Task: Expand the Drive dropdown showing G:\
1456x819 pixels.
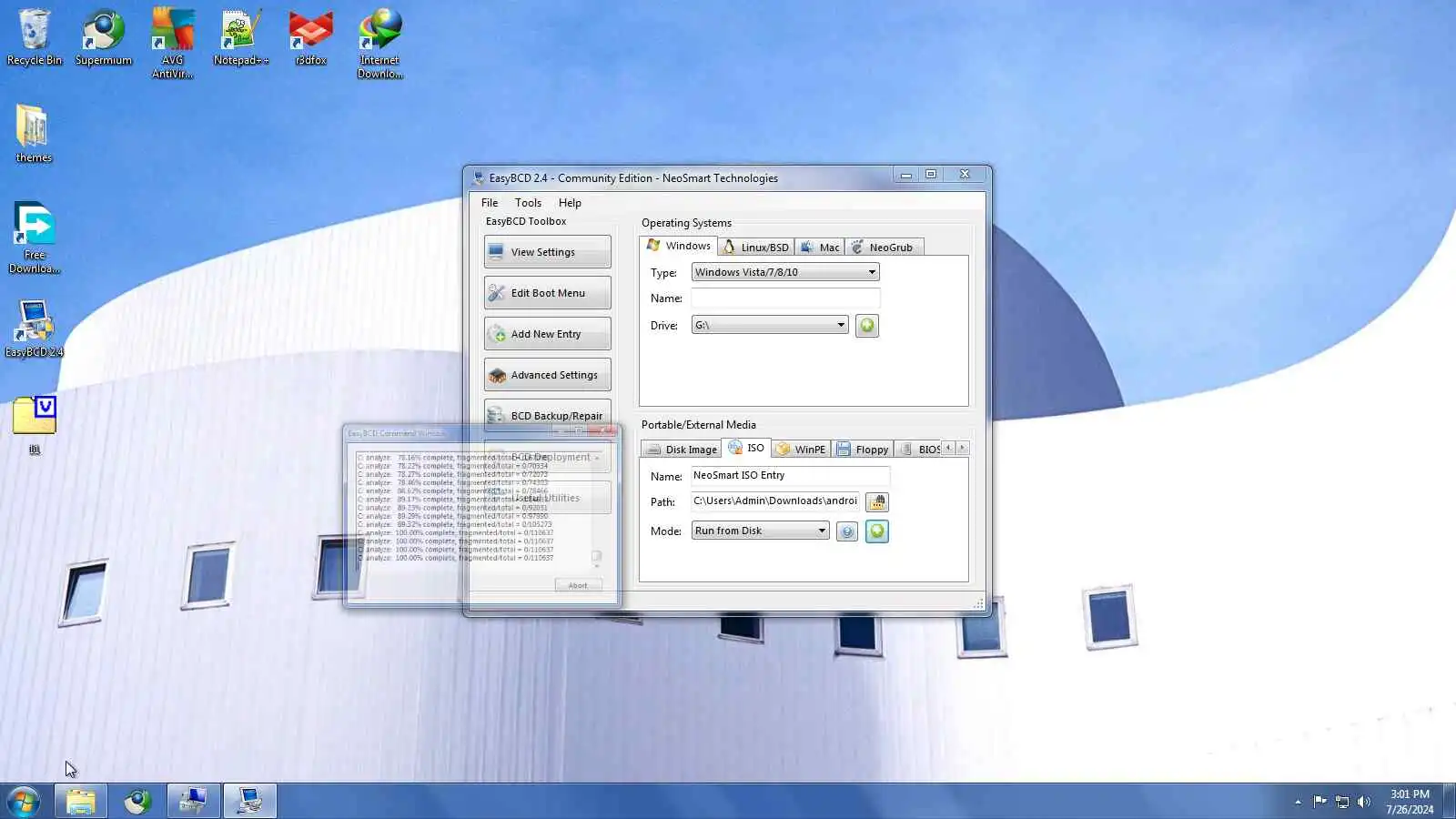Action: coord(770,325)
